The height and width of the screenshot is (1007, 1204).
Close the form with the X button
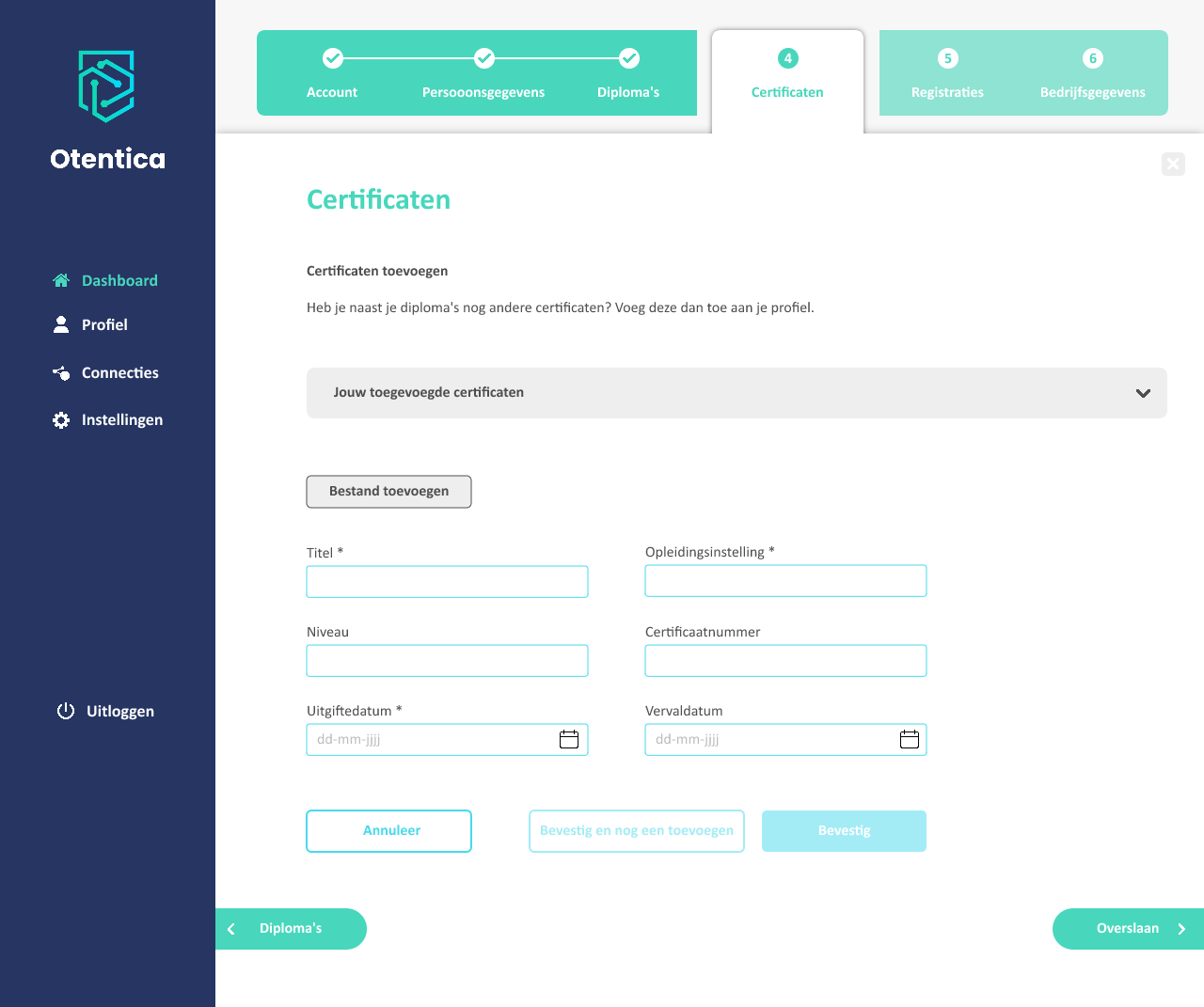(x=1173, y=164)
